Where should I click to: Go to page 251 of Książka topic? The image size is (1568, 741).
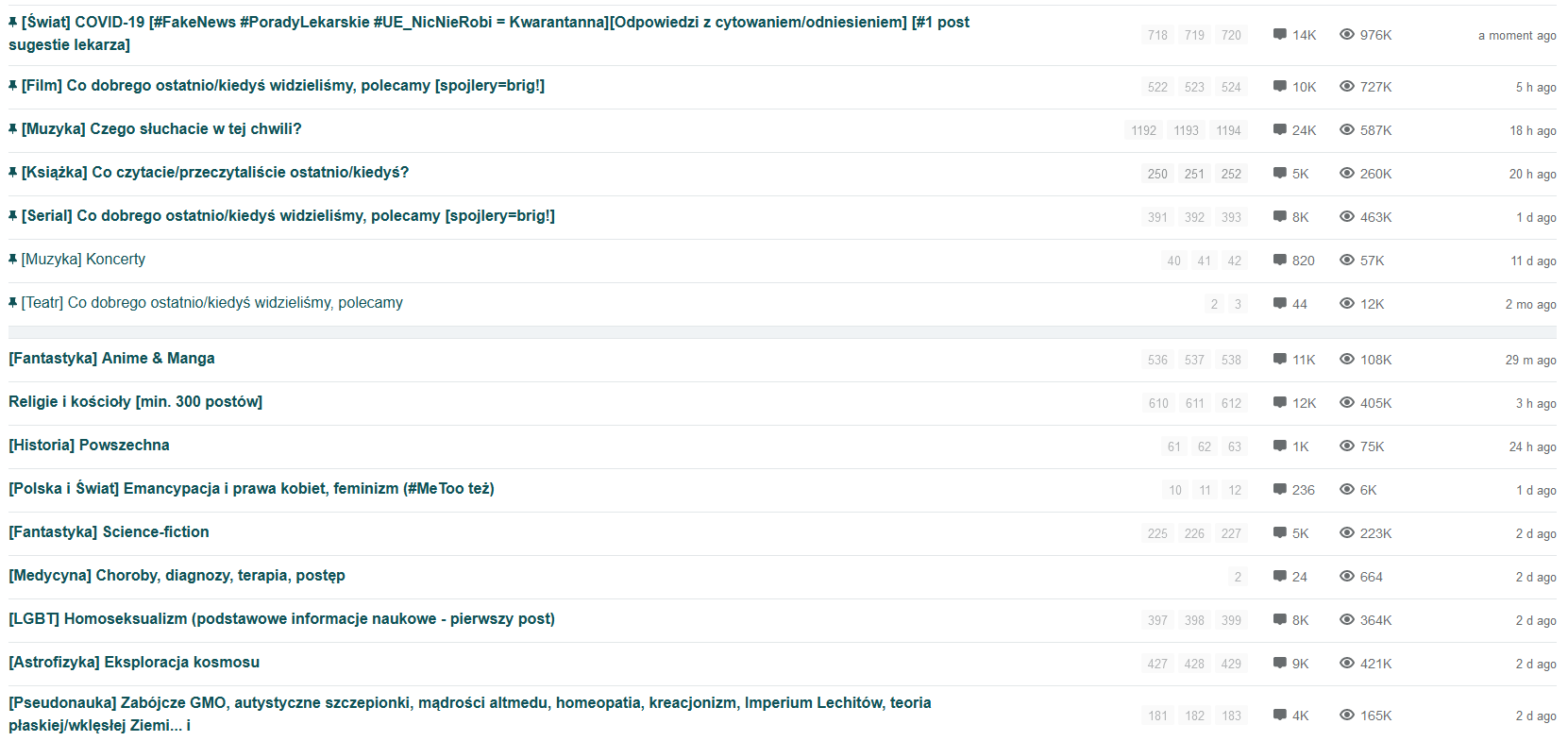(x=1194, y=174)
